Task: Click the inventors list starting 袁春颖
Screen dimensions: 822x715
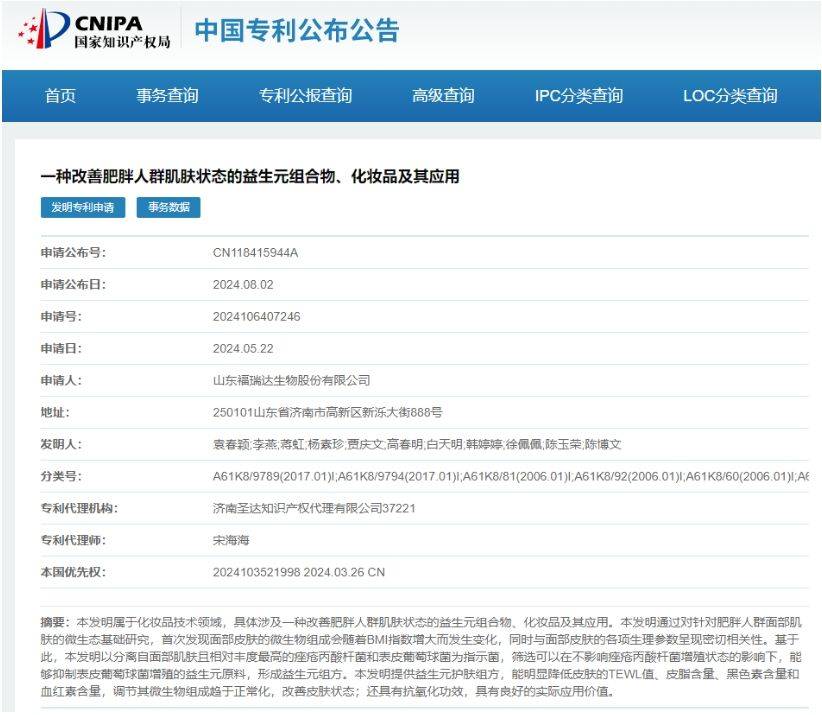Action: click(x=417, y=445)
